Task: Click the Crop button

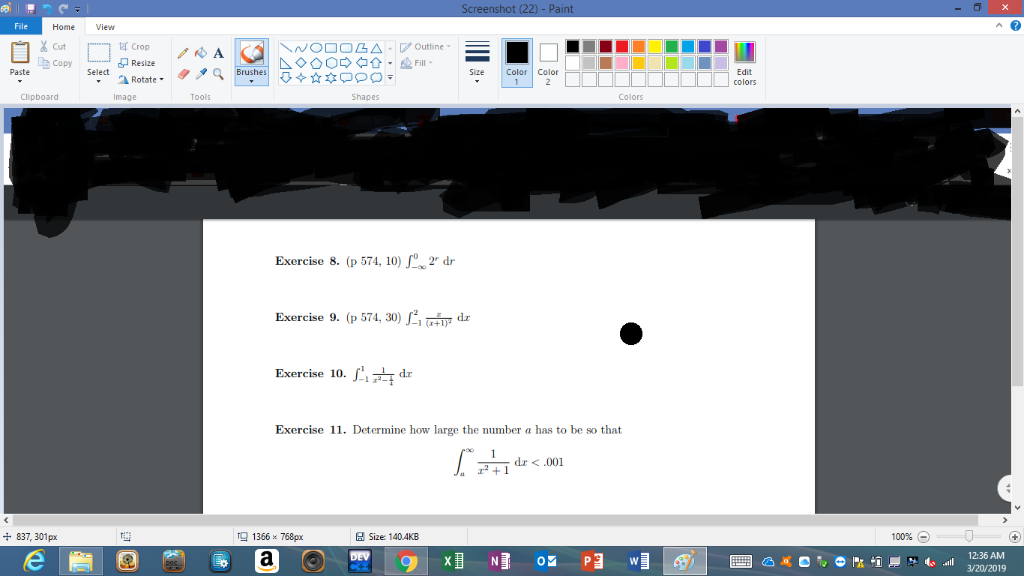Action: pyautogui.click(x=136, y=46)
